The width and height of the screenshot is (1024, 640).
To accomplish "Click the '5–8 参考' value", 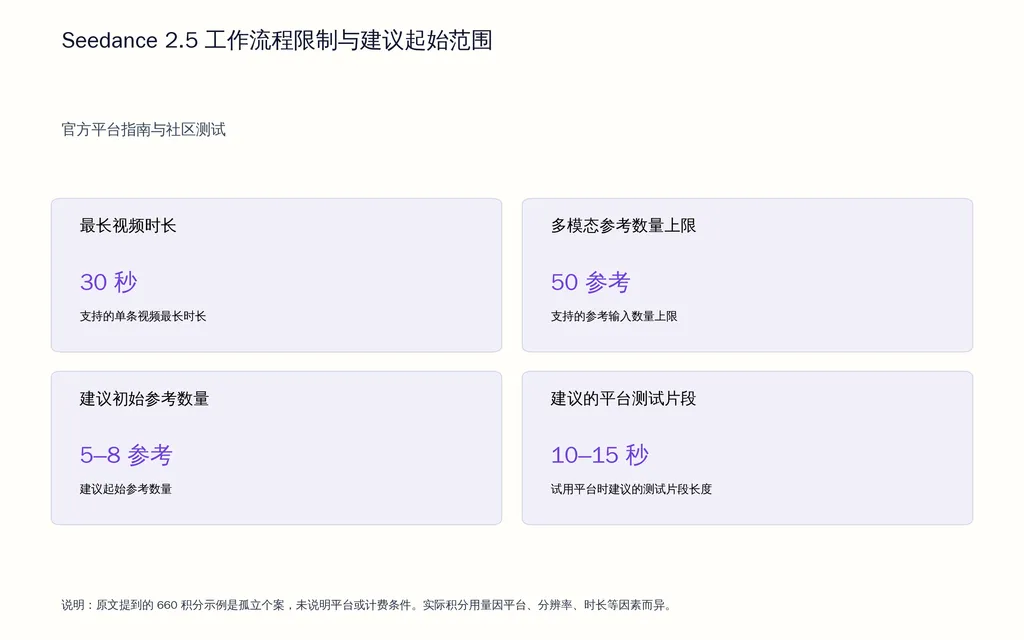I will 126,455.
